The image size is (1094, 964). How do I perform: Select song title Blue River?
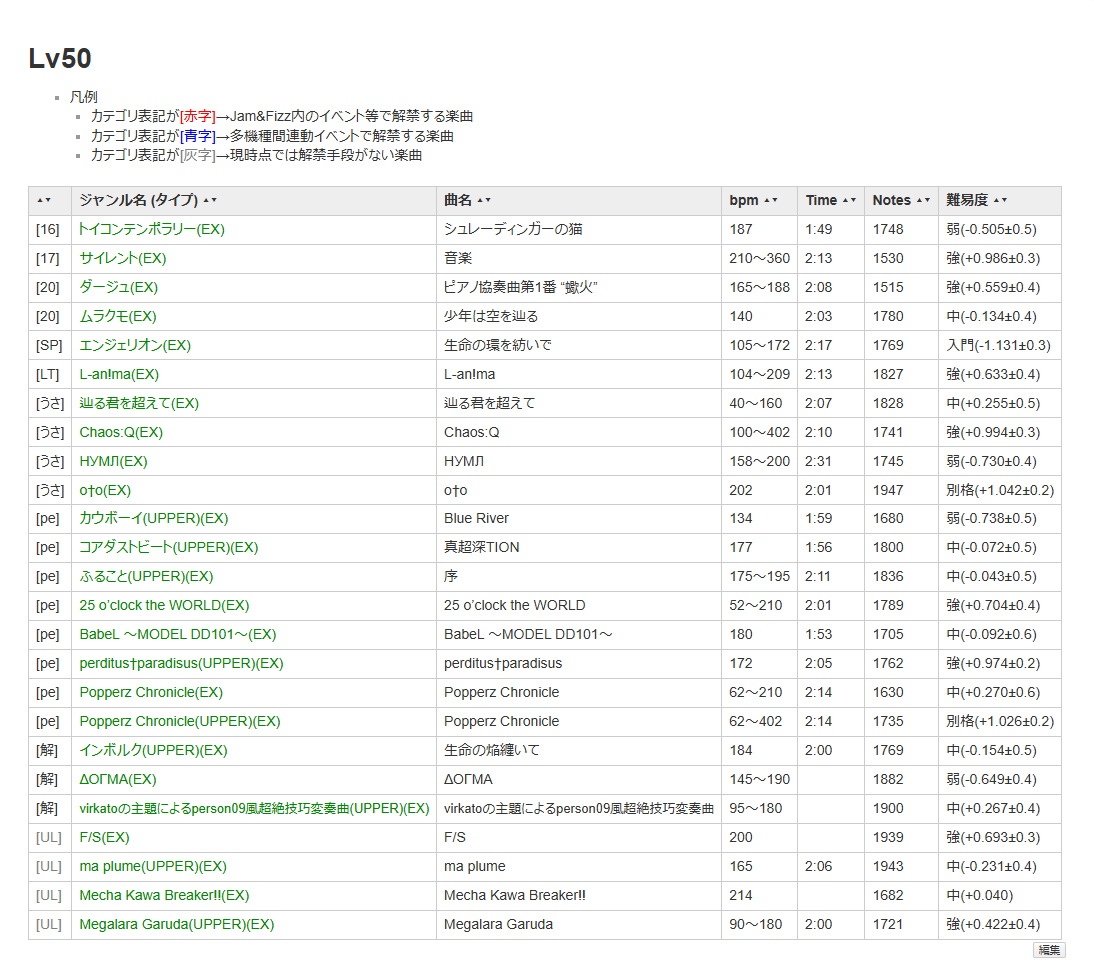click(477, 518)
